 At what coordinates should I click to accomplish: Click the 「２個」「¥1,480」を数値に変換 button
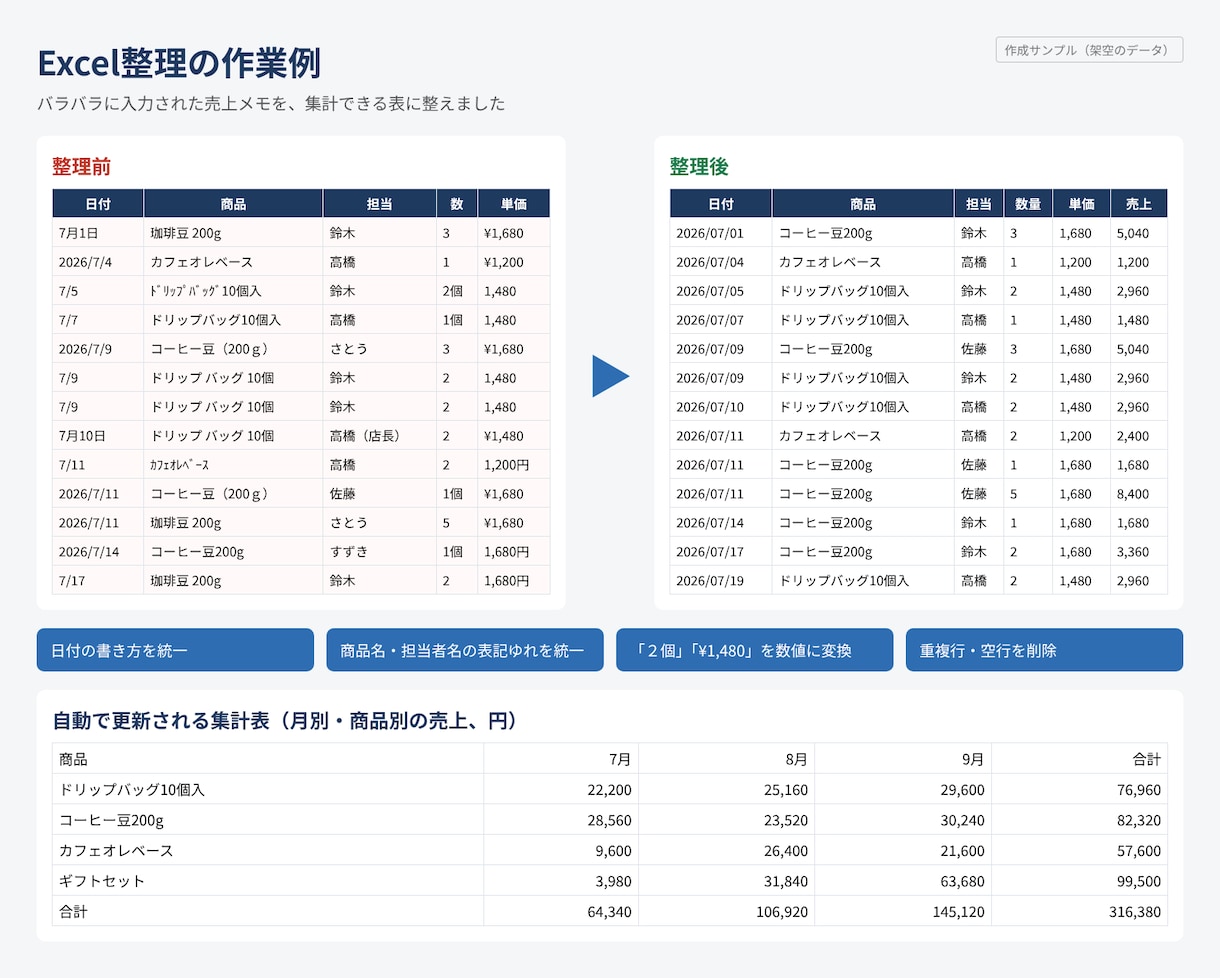(755, 650)
